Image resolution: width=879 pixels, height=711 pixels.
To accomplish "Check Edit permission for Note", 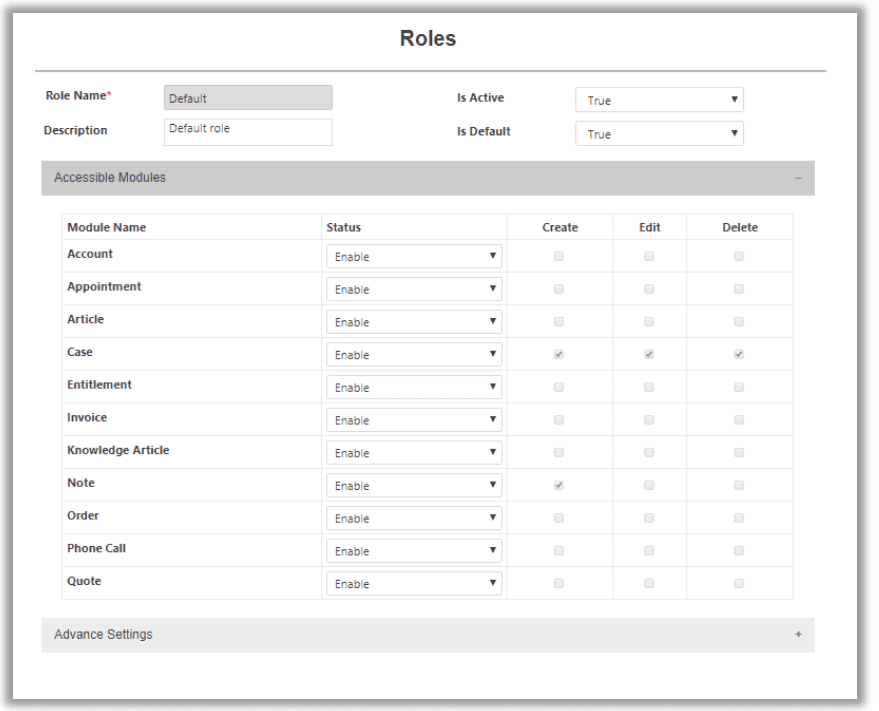I will click(649, 485).
